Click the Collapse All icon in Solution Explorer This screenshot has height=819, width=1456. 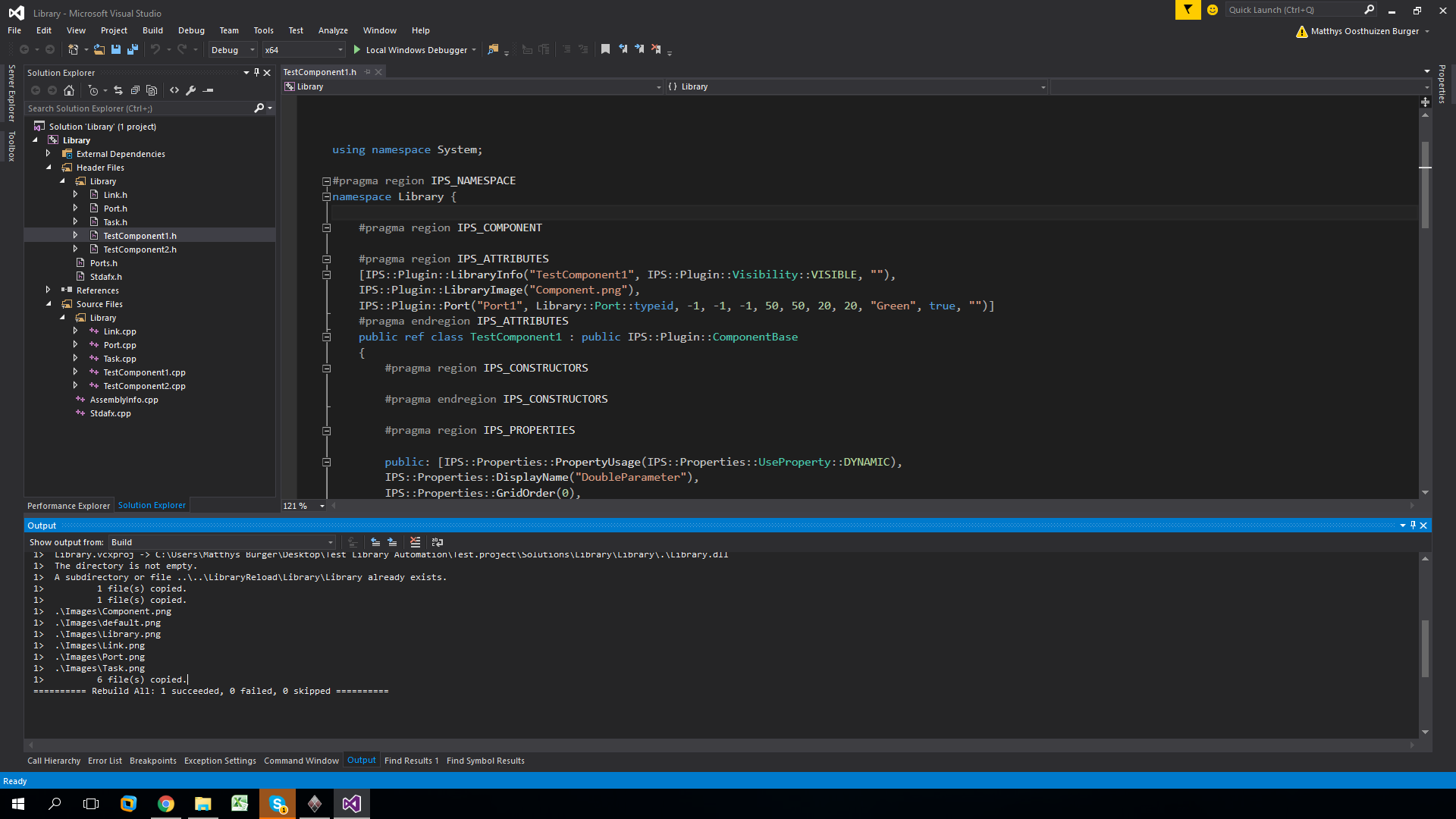135,90
